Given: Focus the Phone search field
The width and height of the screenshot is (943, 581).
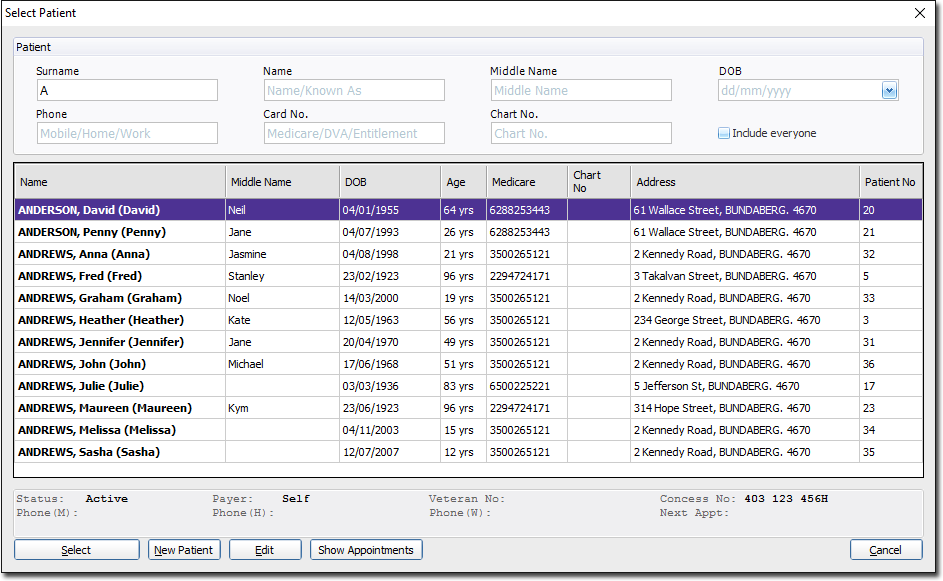Looking at the screenshot, I should 127,133.
